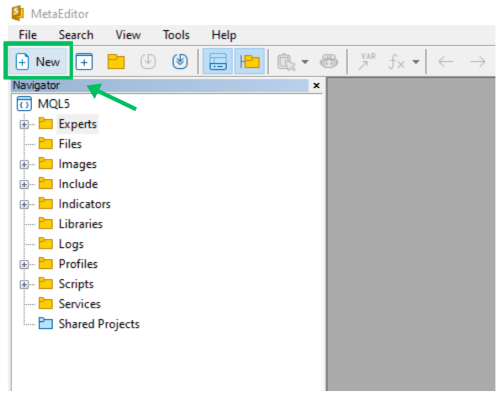Image resolution: width=500 pixels, height=396 pixels.
Task: Close the Navigator panel
Action: click(x=316, y=86)
